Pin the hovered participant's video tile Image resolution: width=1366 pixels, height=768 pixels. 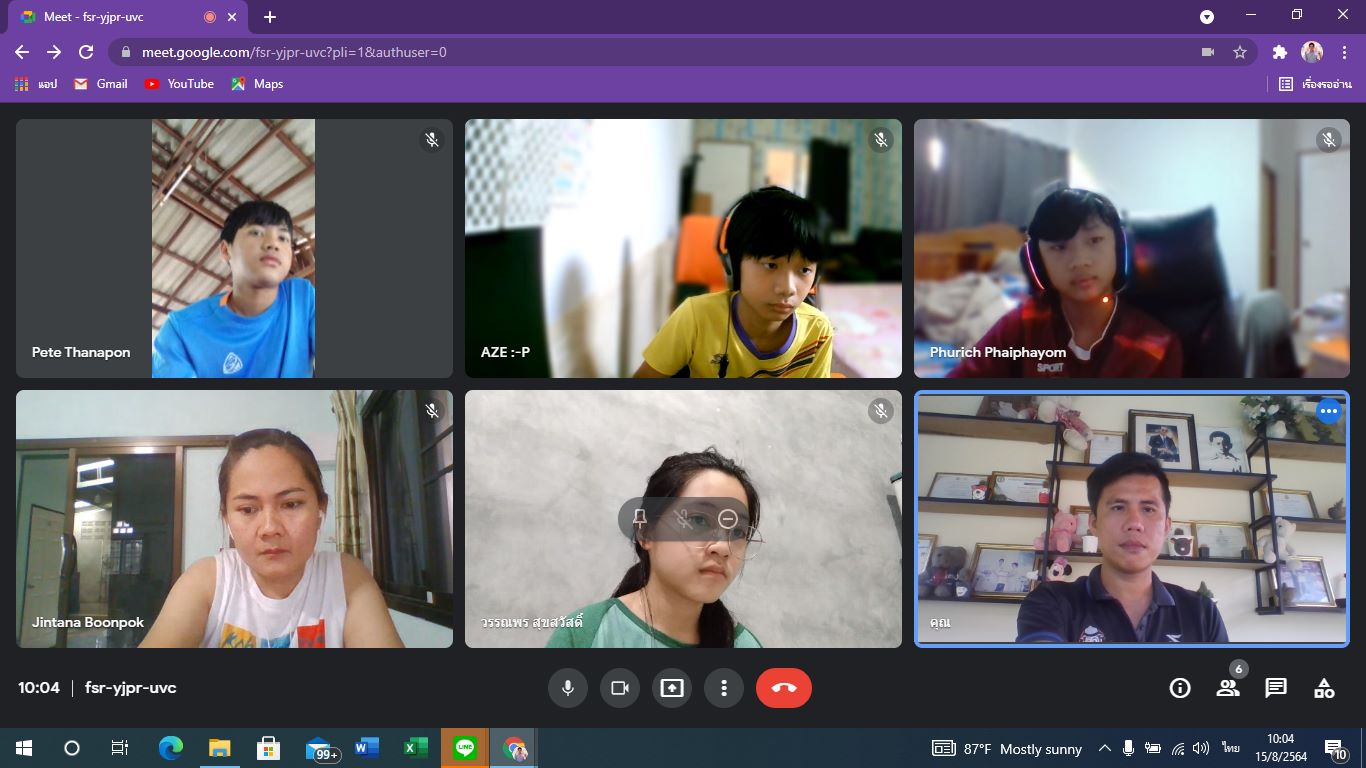pos(640,518)
